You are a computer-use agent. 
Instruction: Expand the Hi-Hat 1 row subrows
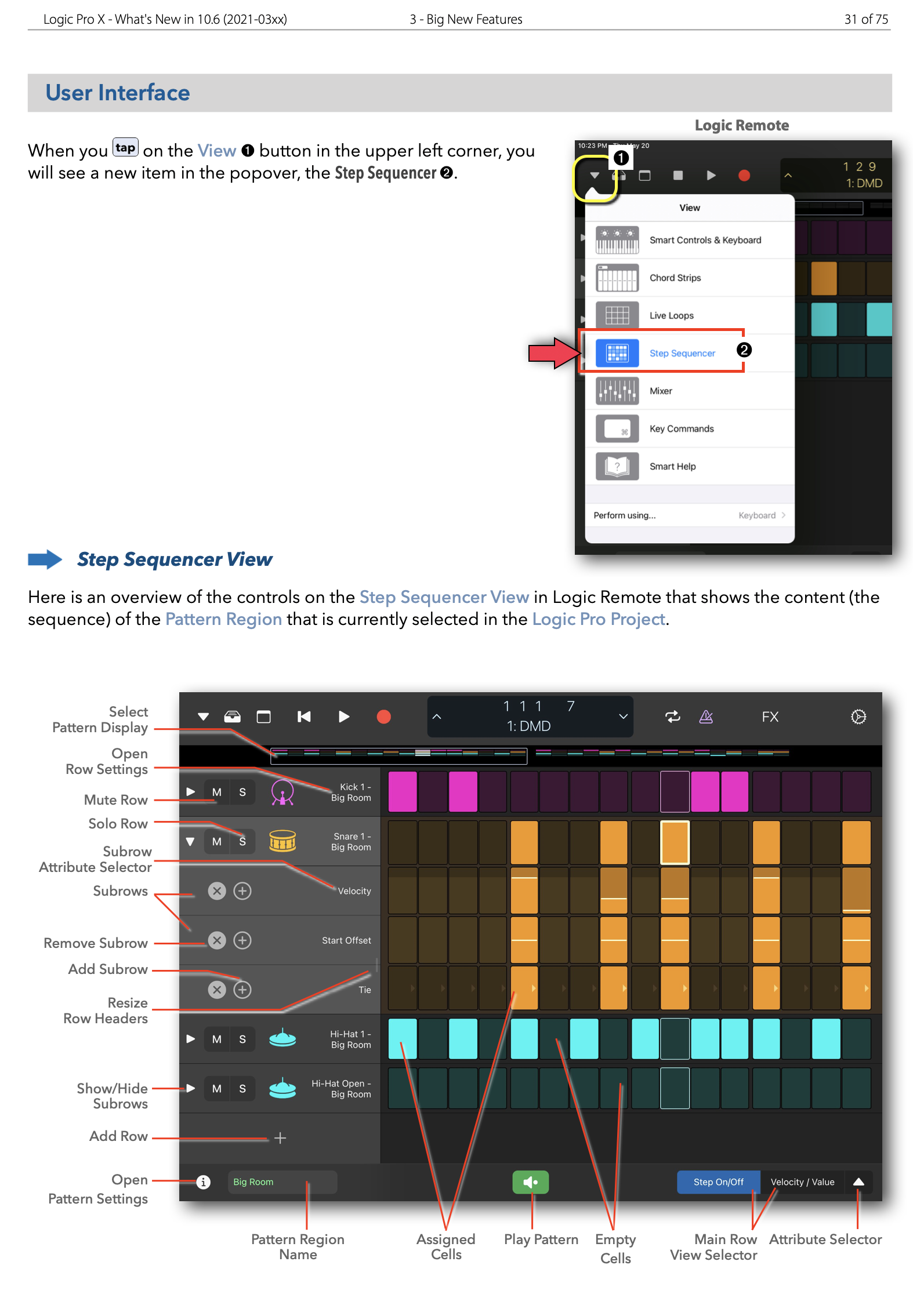coord(190,1039)
